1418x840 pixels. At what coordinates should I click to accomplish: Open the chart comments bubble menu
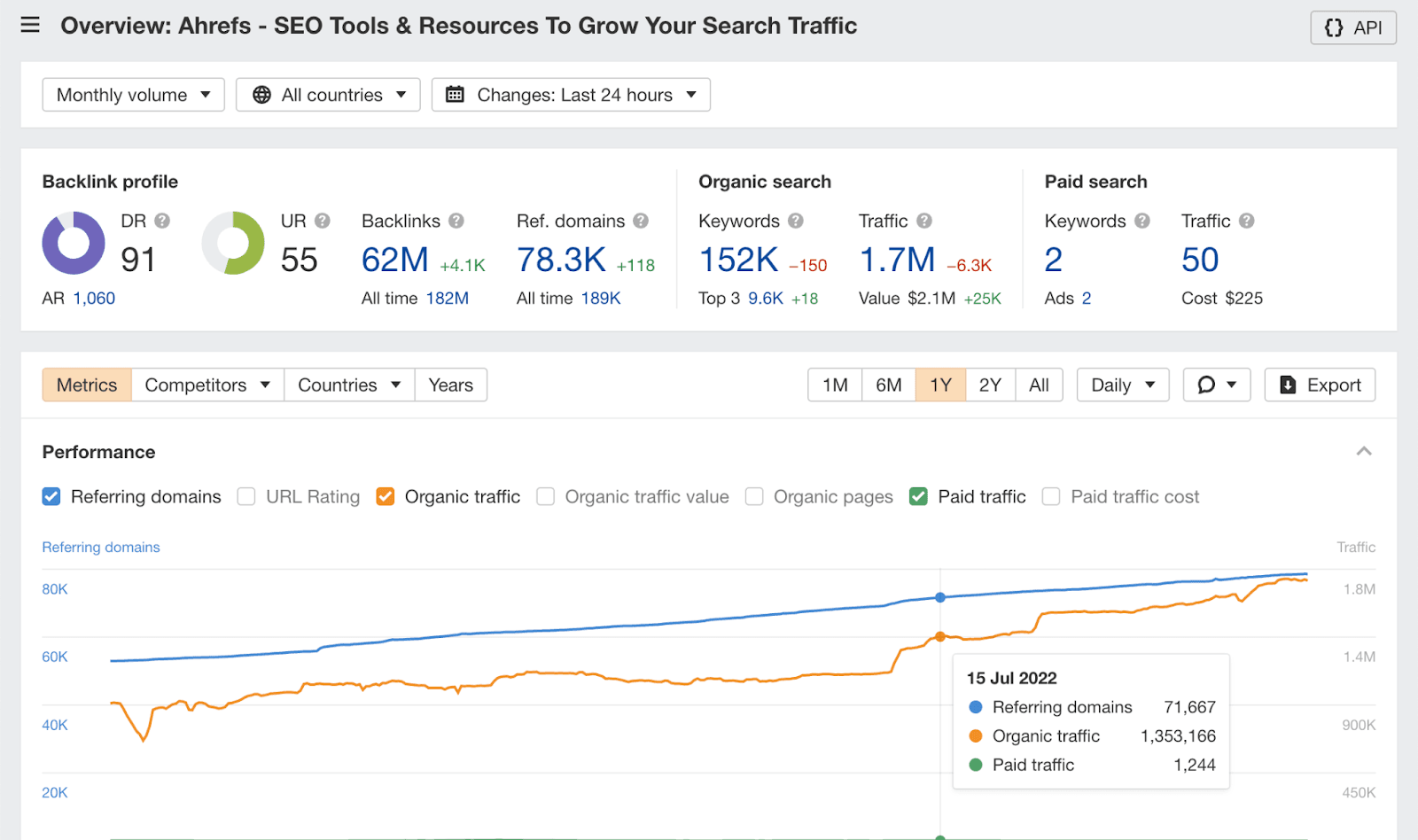tap(1216, 385)
